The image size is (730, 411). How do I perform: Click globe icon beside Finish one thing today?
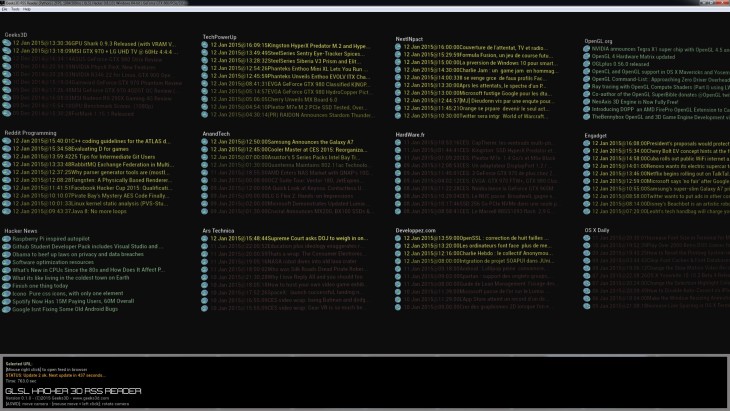pyautogui.click(x=7, y=286)
